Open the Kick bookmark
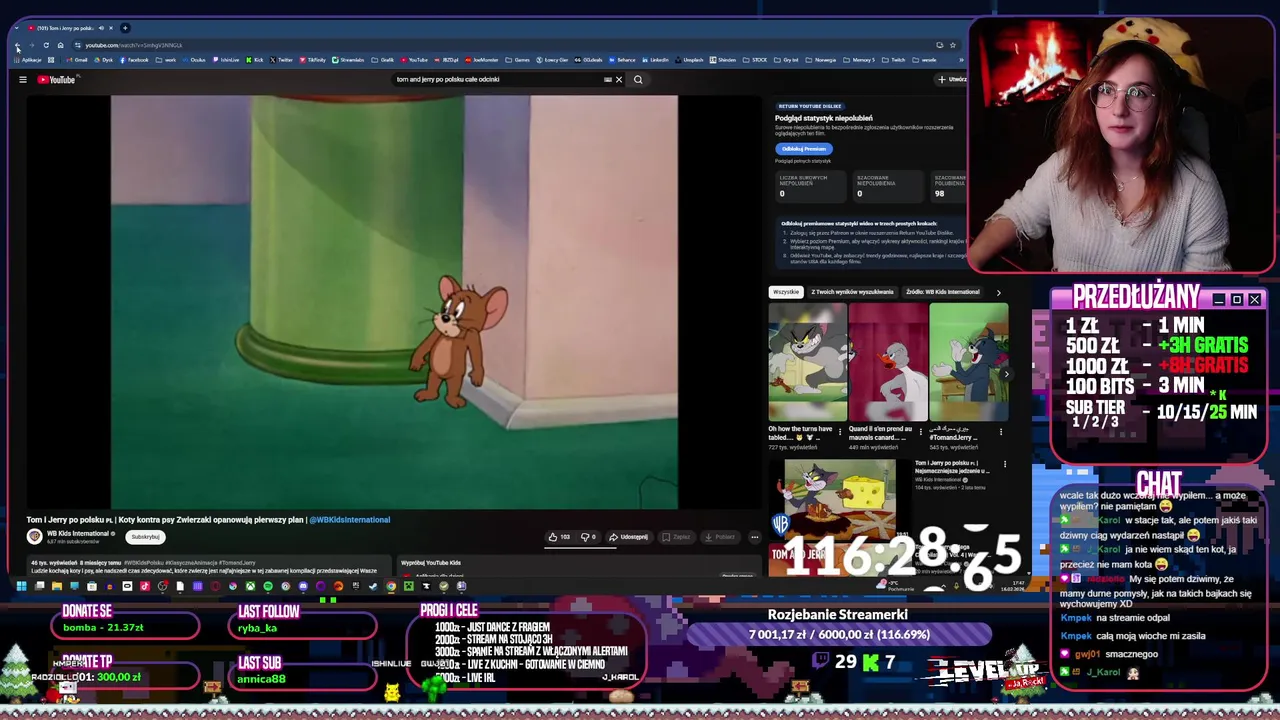The image size is (1280, 720). [x=254, y=60]
